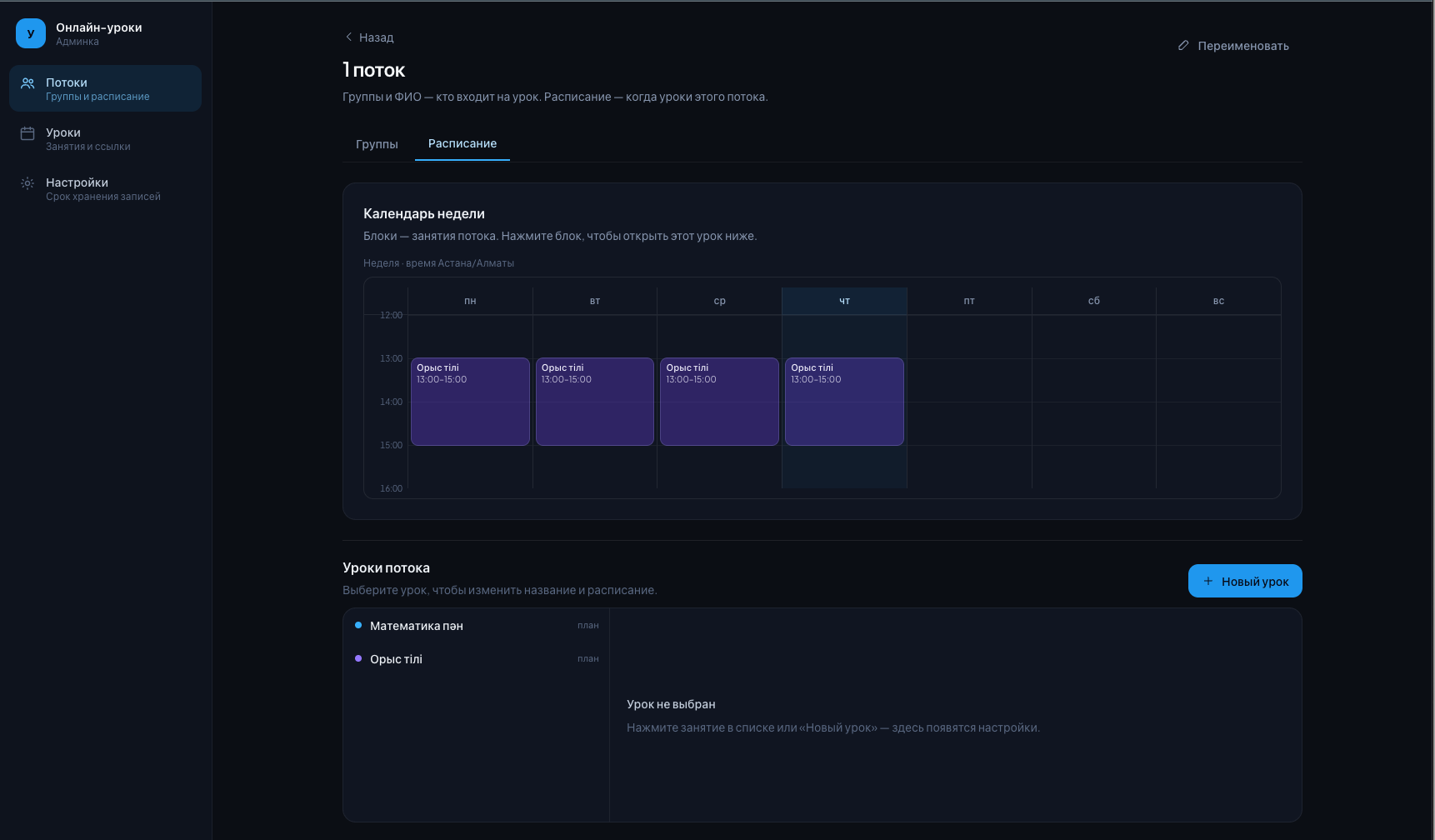This screenshot has width=1435, height=840.
Task: Click the «пт» day column header
Action: (x=969, y=301)
